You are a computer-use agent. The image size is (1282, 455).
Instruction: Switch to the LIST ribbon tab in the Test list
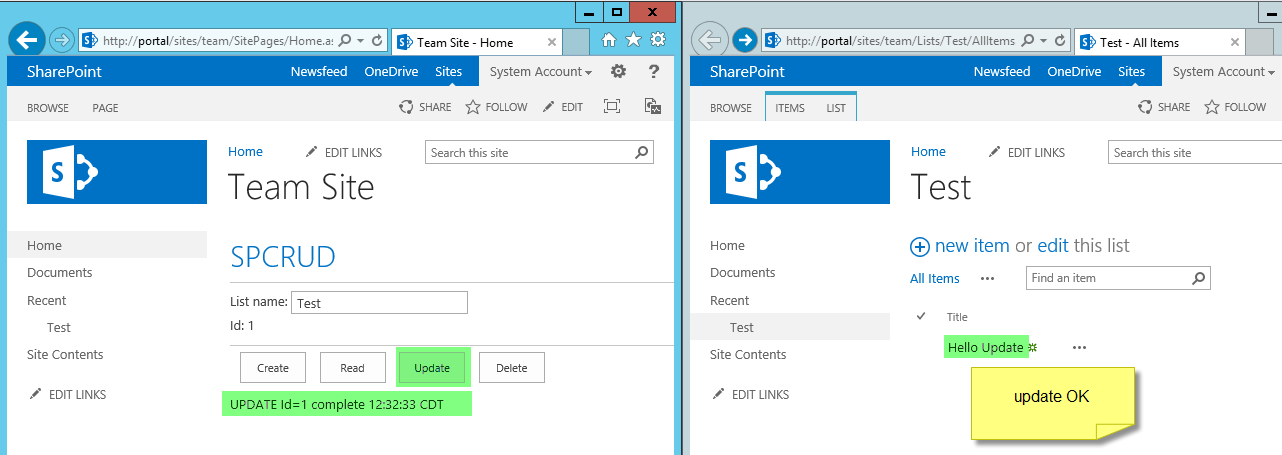tap(836, 108)
